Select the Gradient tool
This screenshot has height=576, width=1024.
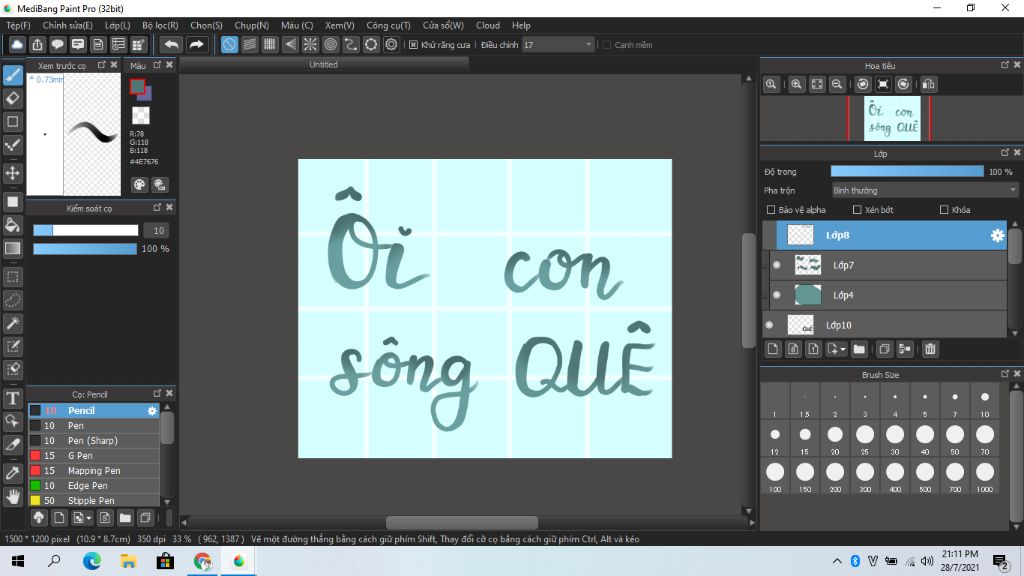pos(13,248)
